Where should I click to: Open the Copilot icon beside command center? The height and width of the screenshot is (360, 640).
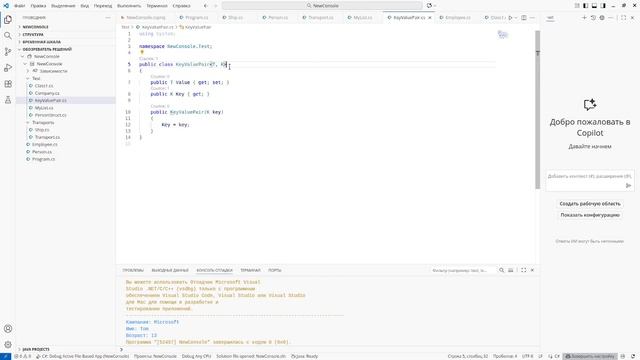tap(429, 6)
